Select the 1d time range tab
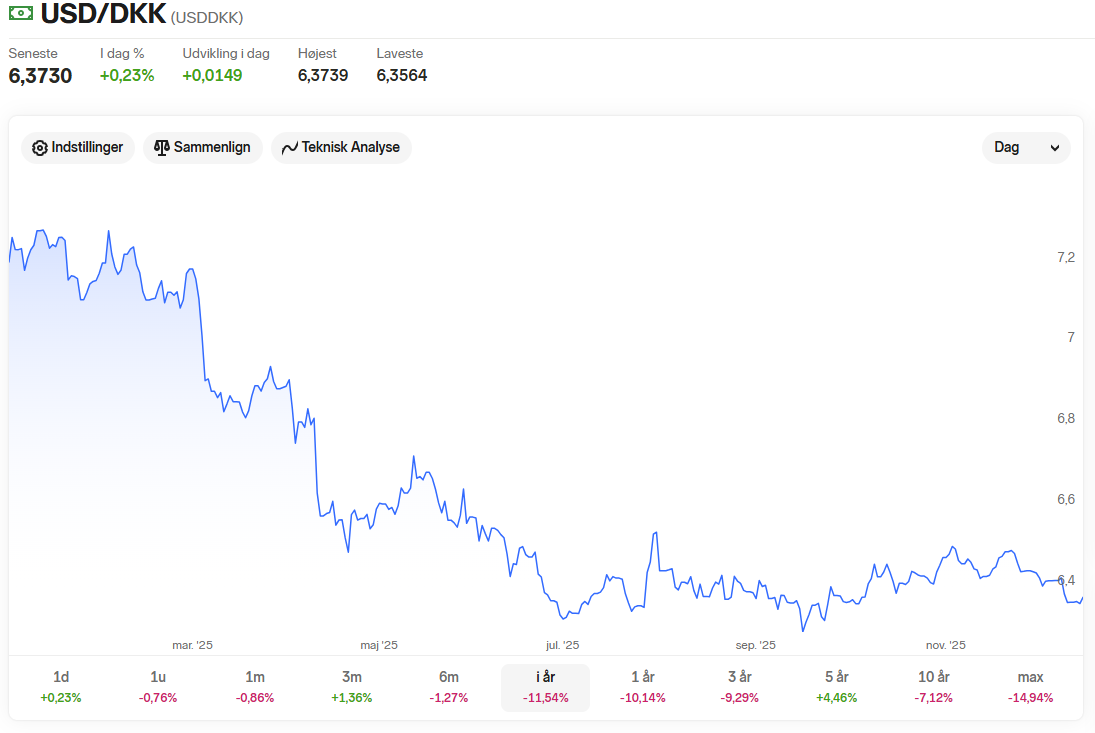Screen dimensions: 1095x733 [x=61, y=687]
